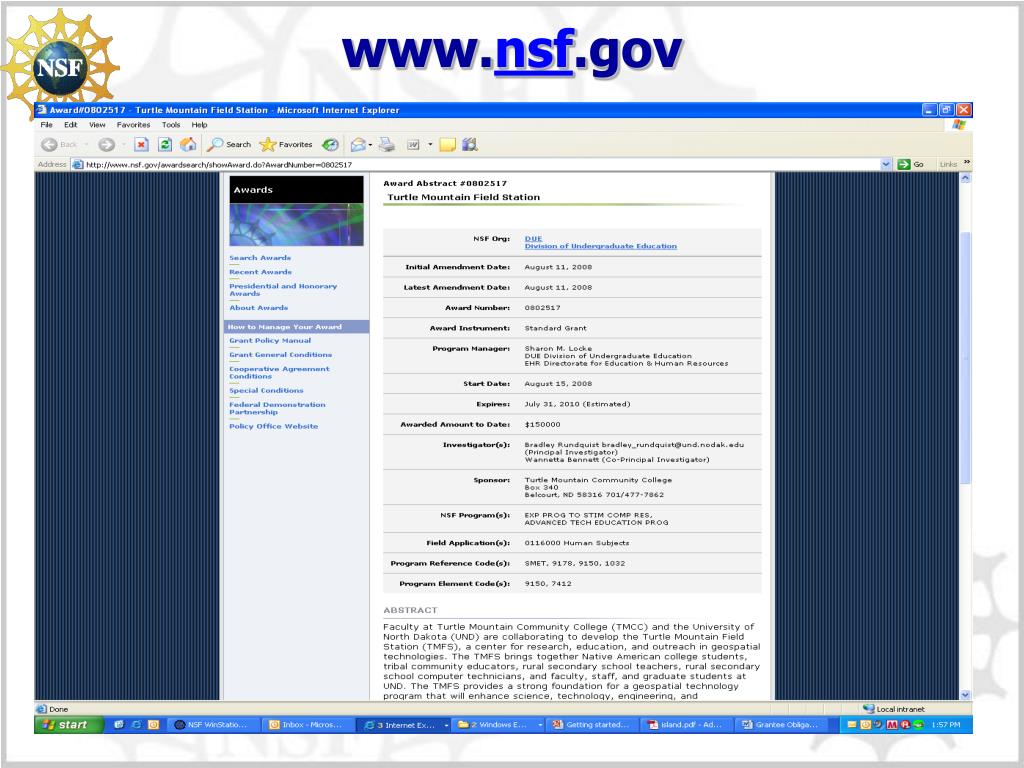This screenshot has height=768, width=1024.
Task: Open the Help menu
Action: click(x=199, y=125)
